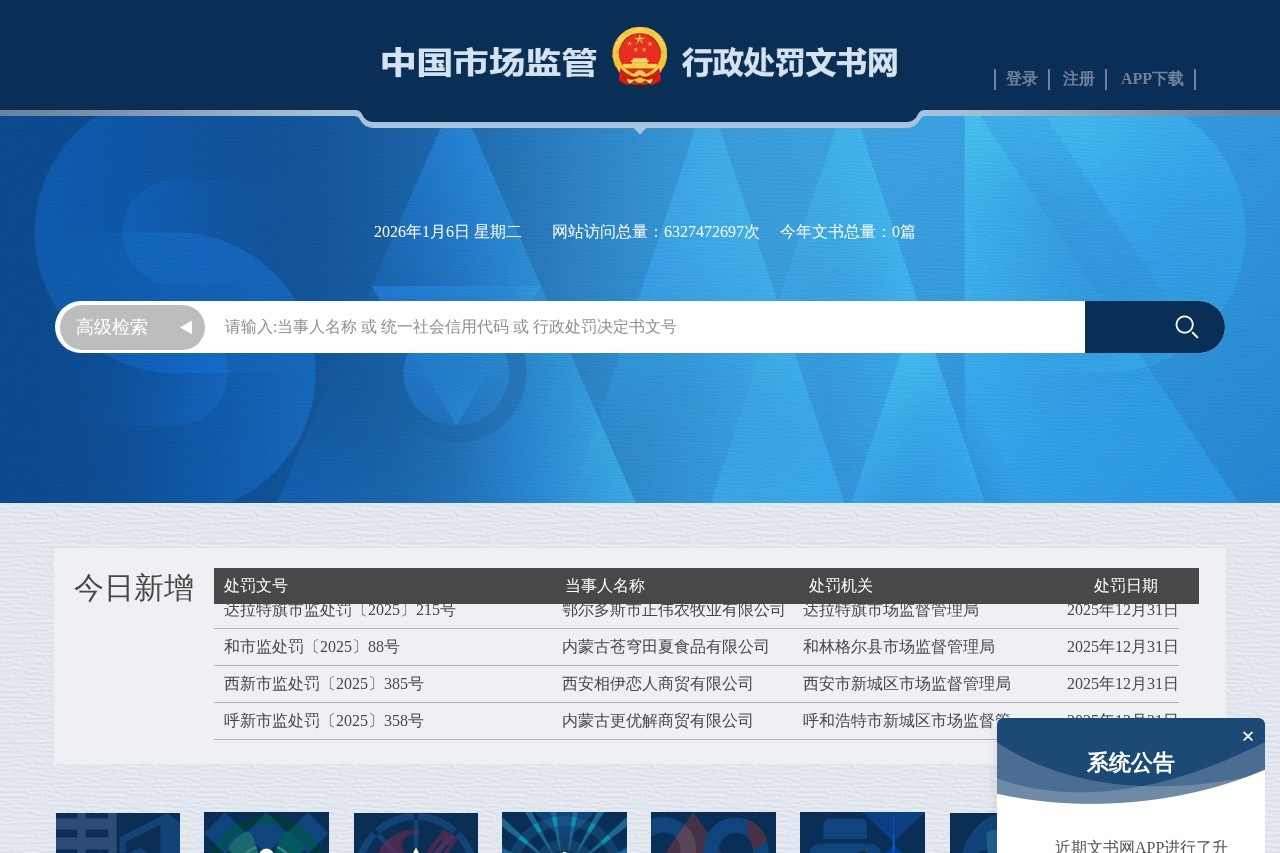The height and width of the screenshot is (853, 1280).
Task: Click the 处罚文书号 table column header
Action: (x=256, y=586)
